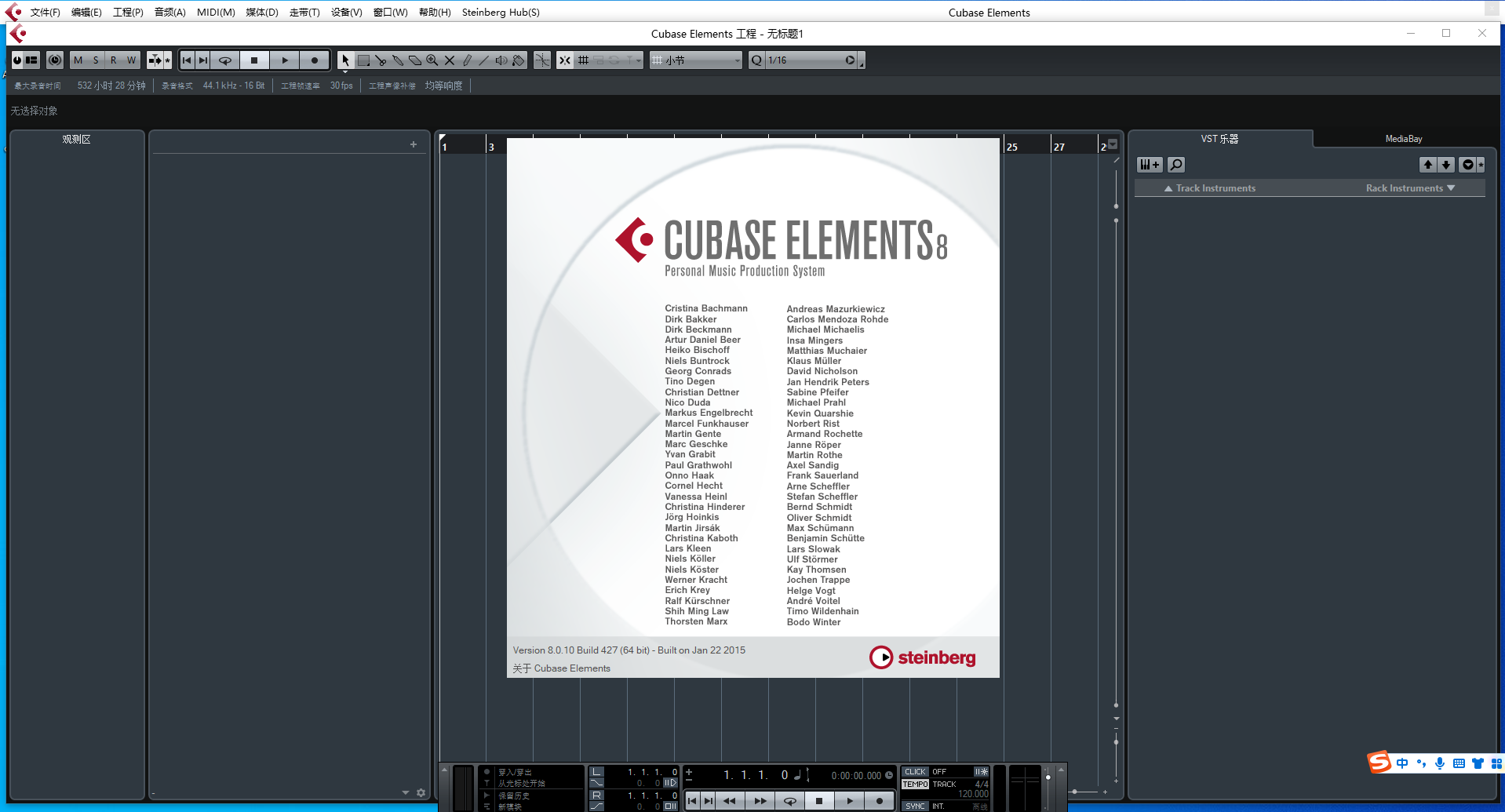
Task: Click the Add VST instrument keyboard icon
Action: [1150, 165]
